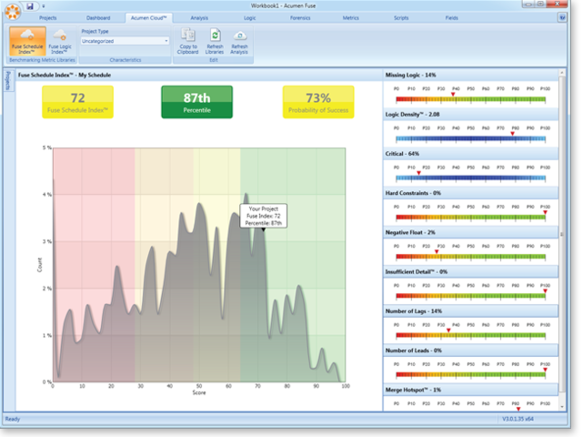
Task: Open the quick access toolbar dropdown arrow
Action: tap(43, 6)
